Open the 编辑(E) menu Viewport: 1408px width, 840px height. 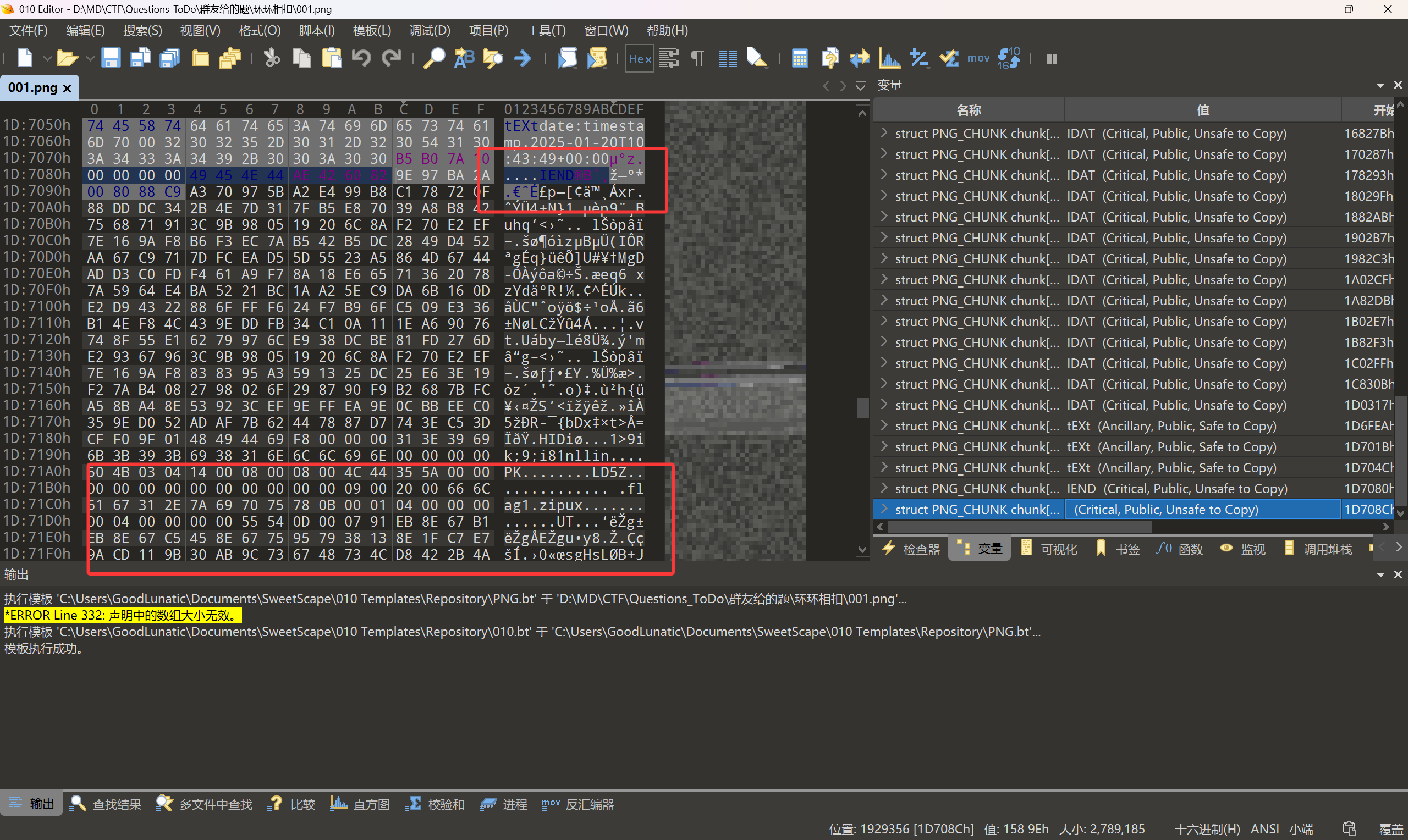tap(85, 31)
